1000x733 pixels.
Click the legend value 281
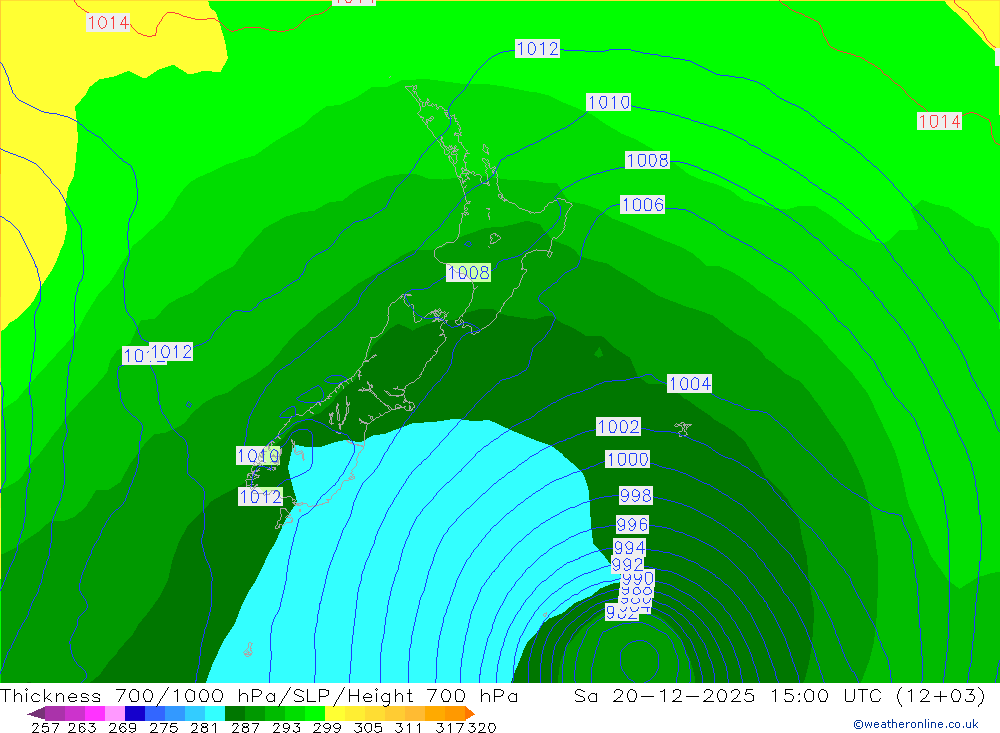[x=204, y=727]
